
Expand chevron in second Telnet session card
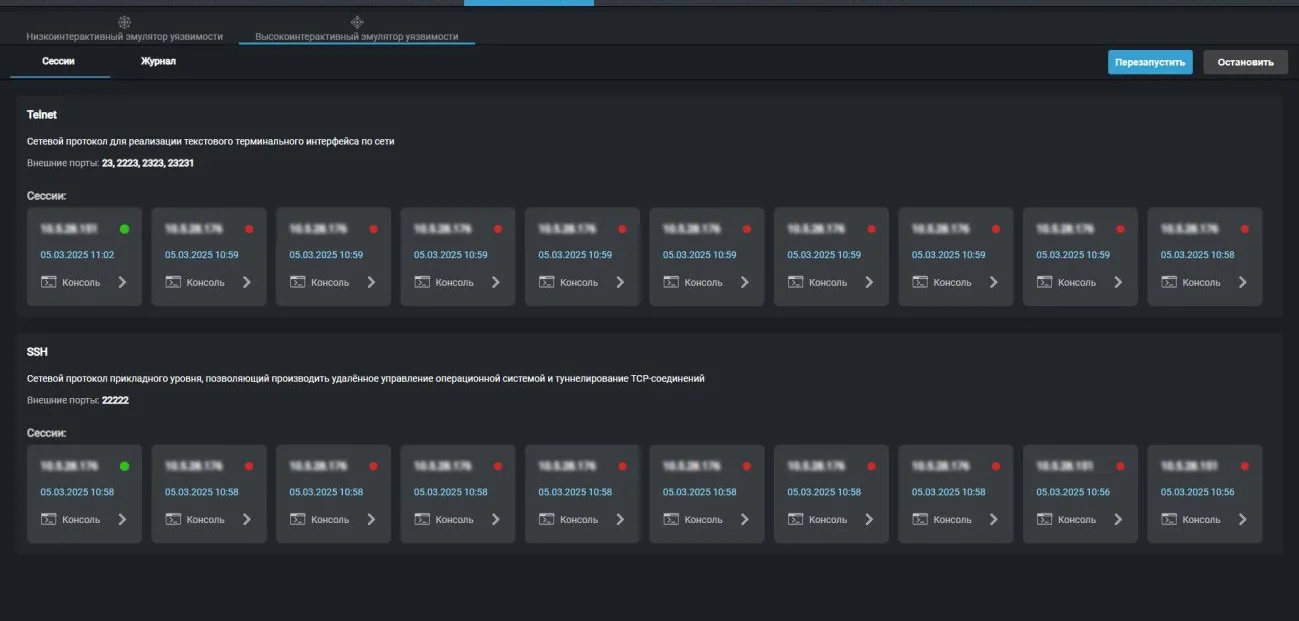[246, 282]
